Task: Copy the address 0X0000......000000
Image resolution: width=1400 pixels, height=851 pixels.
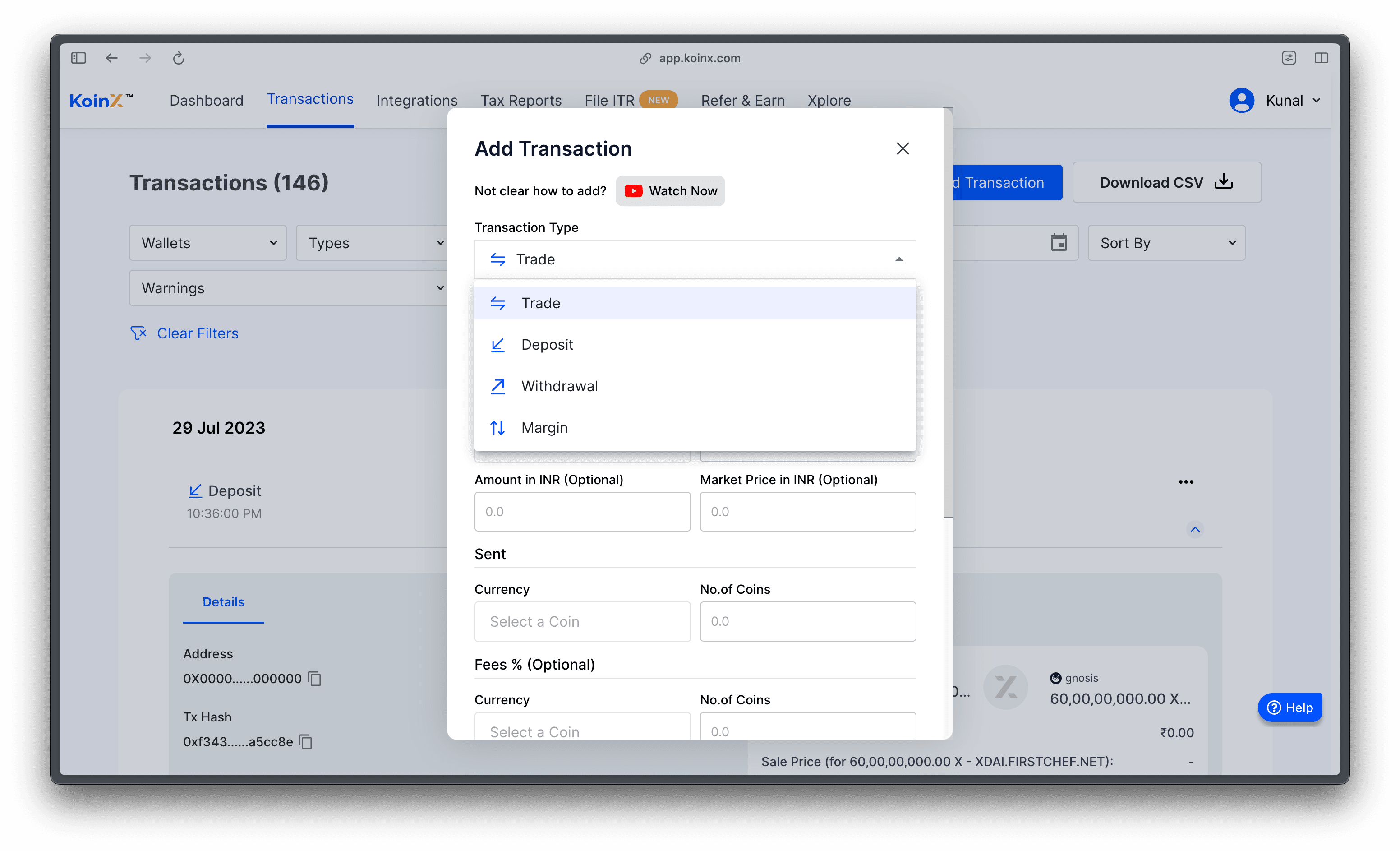Action: click(x=315, y=678)
